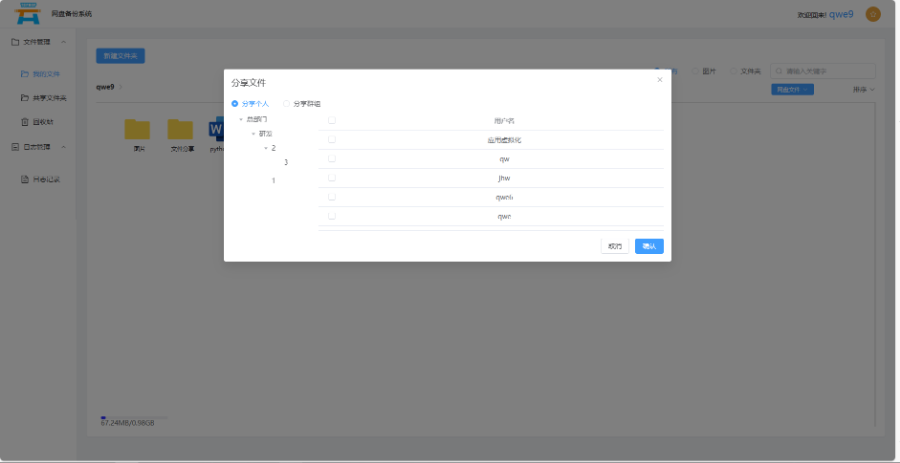
Task: Click the 共享文件夹 sidebar folder icon
Action: coord(25,98)
